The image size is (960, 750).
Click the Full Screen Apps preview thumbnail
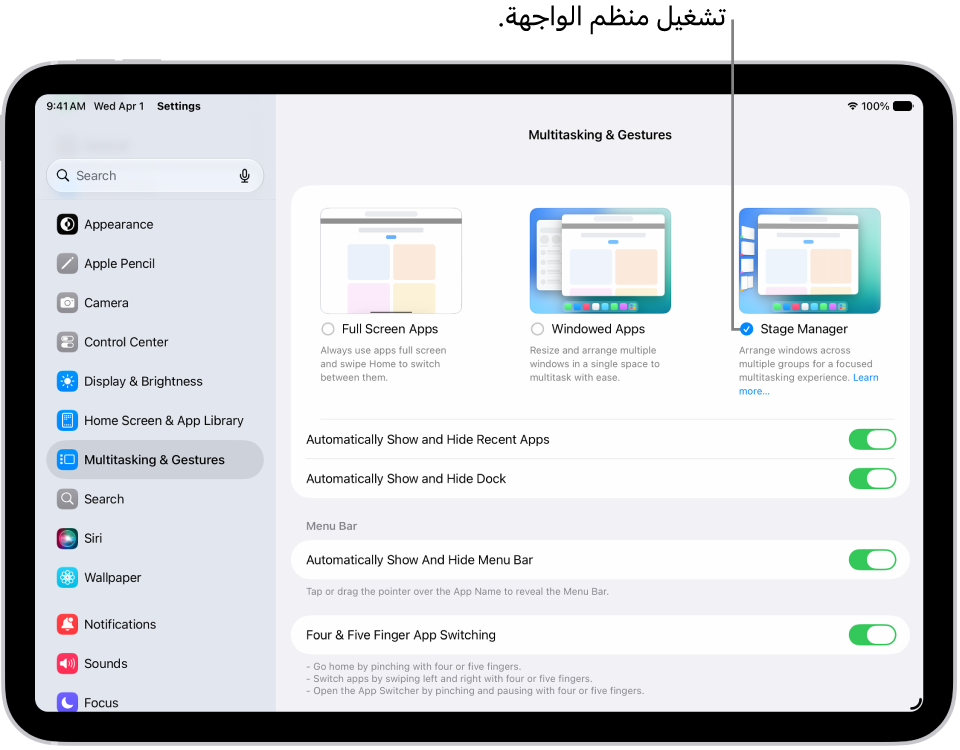tap(391, 261)
